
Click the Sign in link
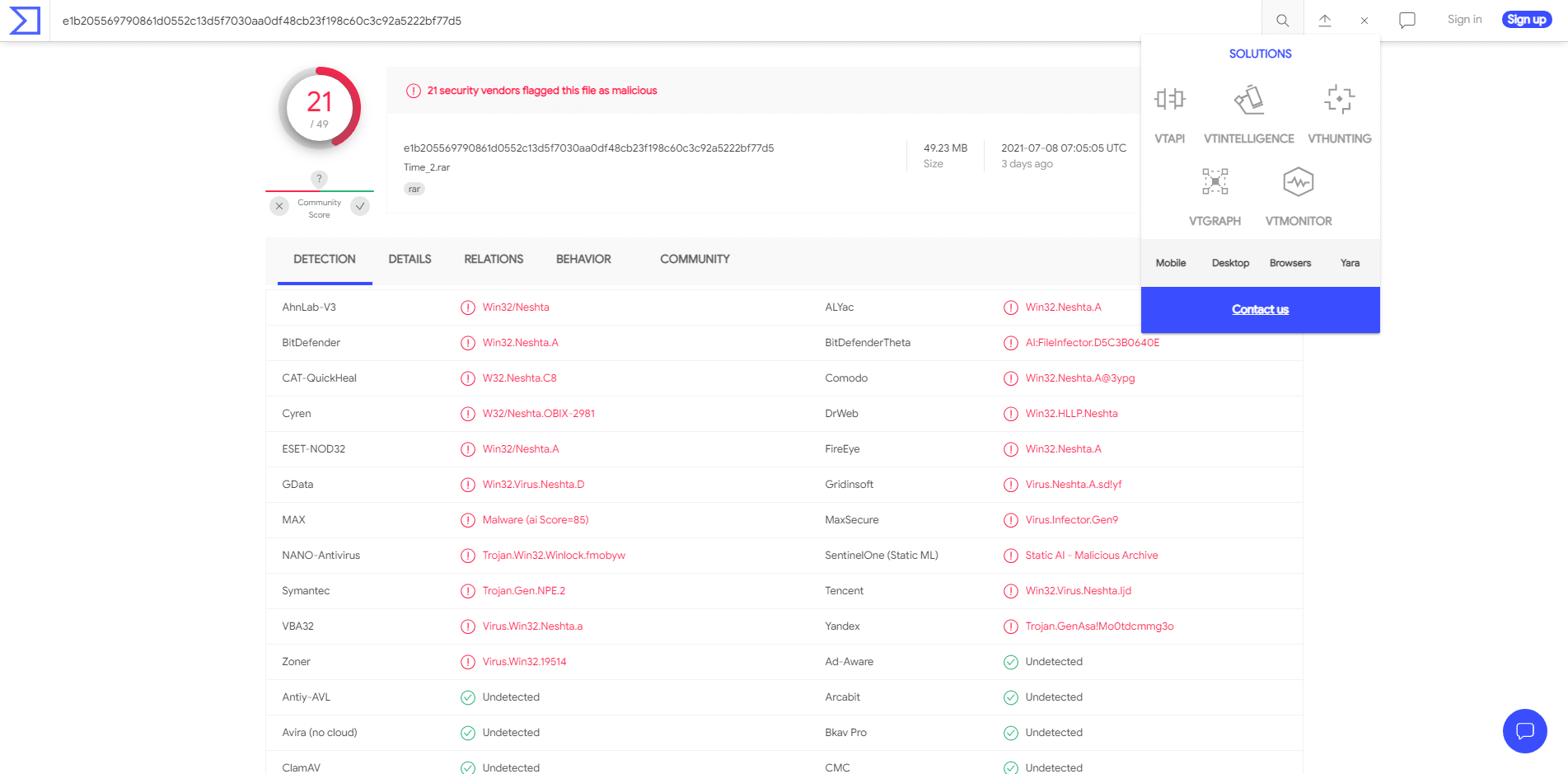click(1464, 20)
